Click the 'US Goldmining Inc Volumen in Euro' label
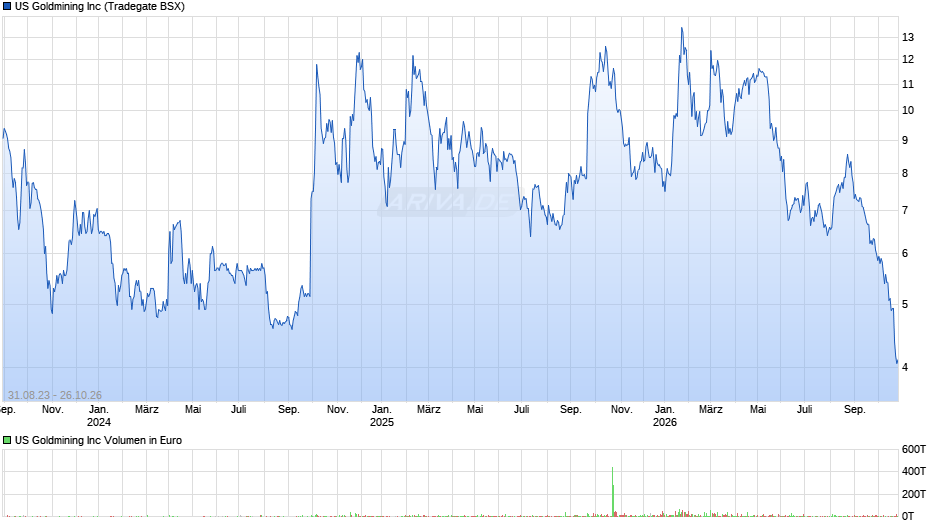 (98, 440)
